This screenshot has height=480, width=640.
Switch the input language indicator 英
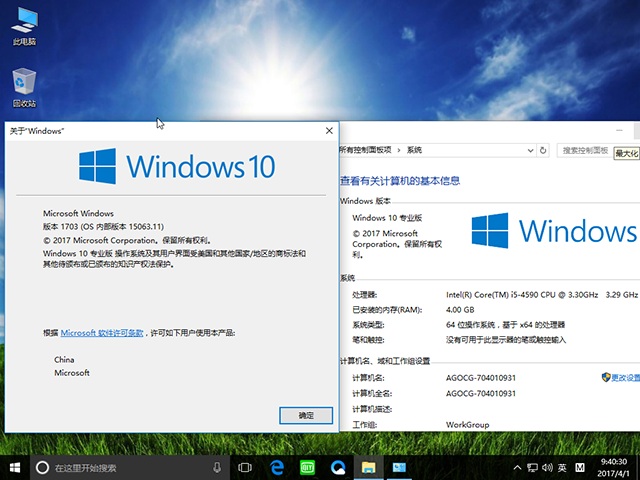point(562,467)
